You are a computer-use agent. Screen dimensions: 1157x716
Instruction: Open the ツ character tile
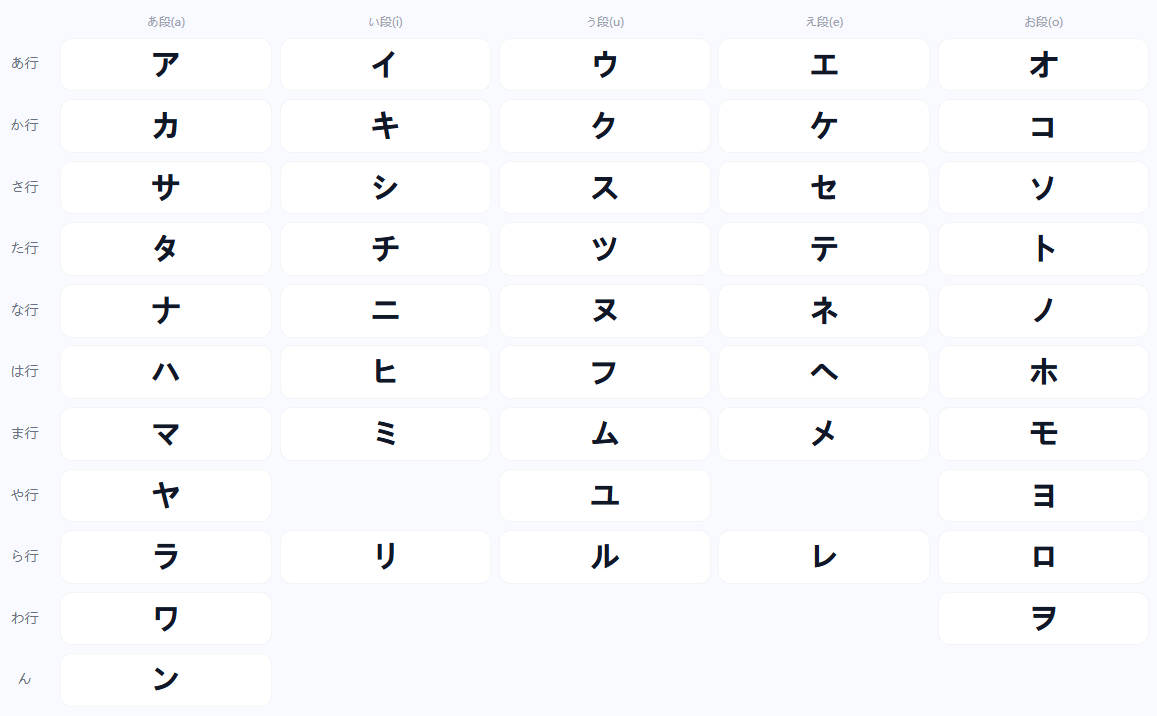click(605, 249)
